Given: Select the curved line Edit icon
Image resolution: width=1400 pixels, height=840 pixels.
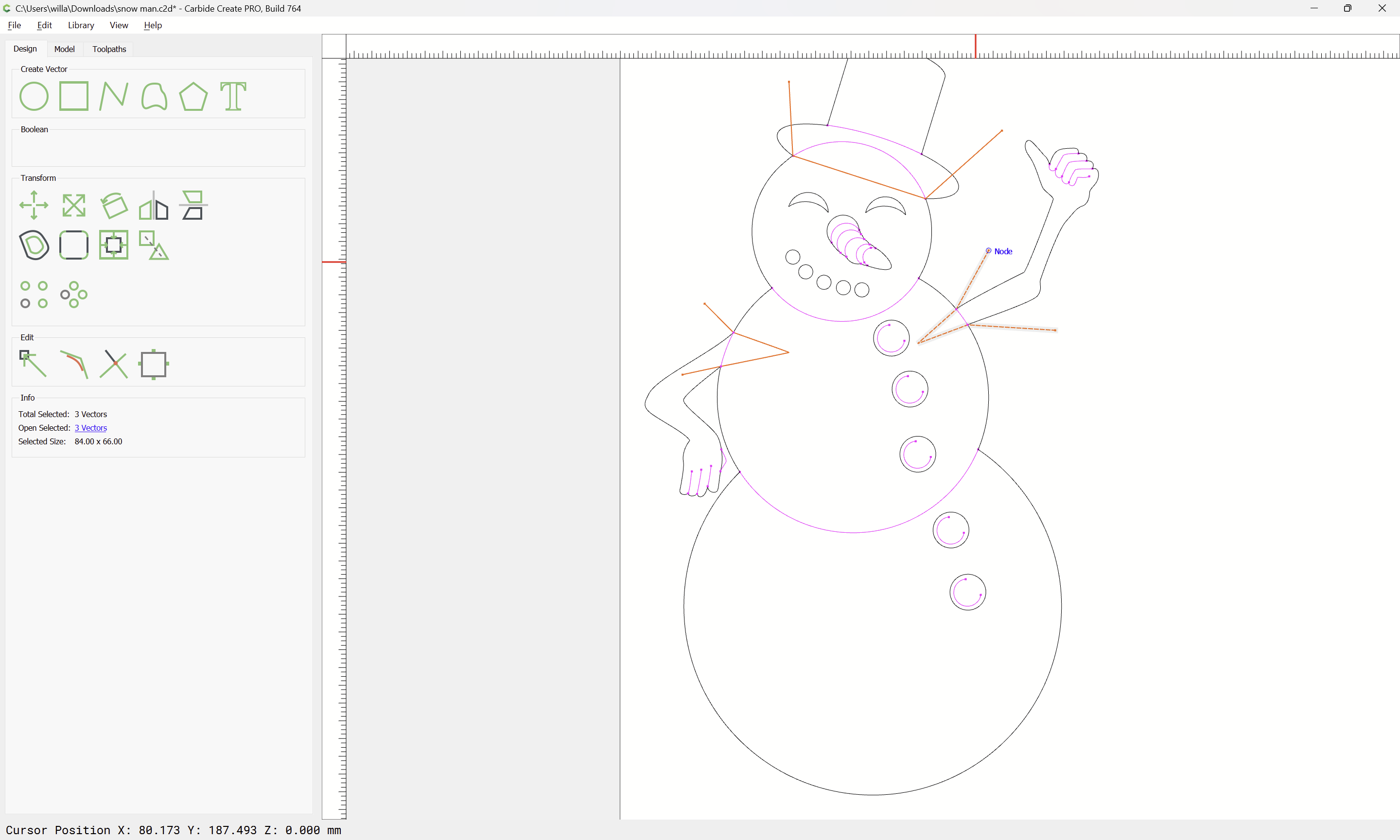Looking at the screenshot, I should click(74, 365).
